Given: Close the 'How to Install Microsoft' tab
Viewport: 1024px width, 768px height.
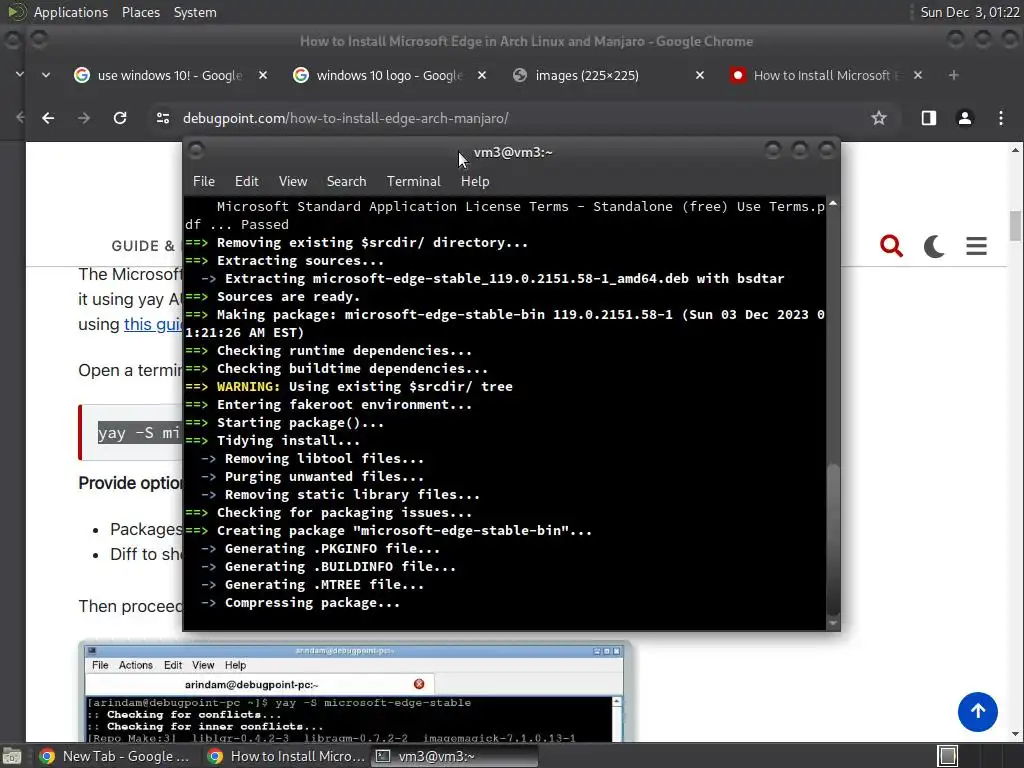Looking at the screenshot, I should 918,75.
